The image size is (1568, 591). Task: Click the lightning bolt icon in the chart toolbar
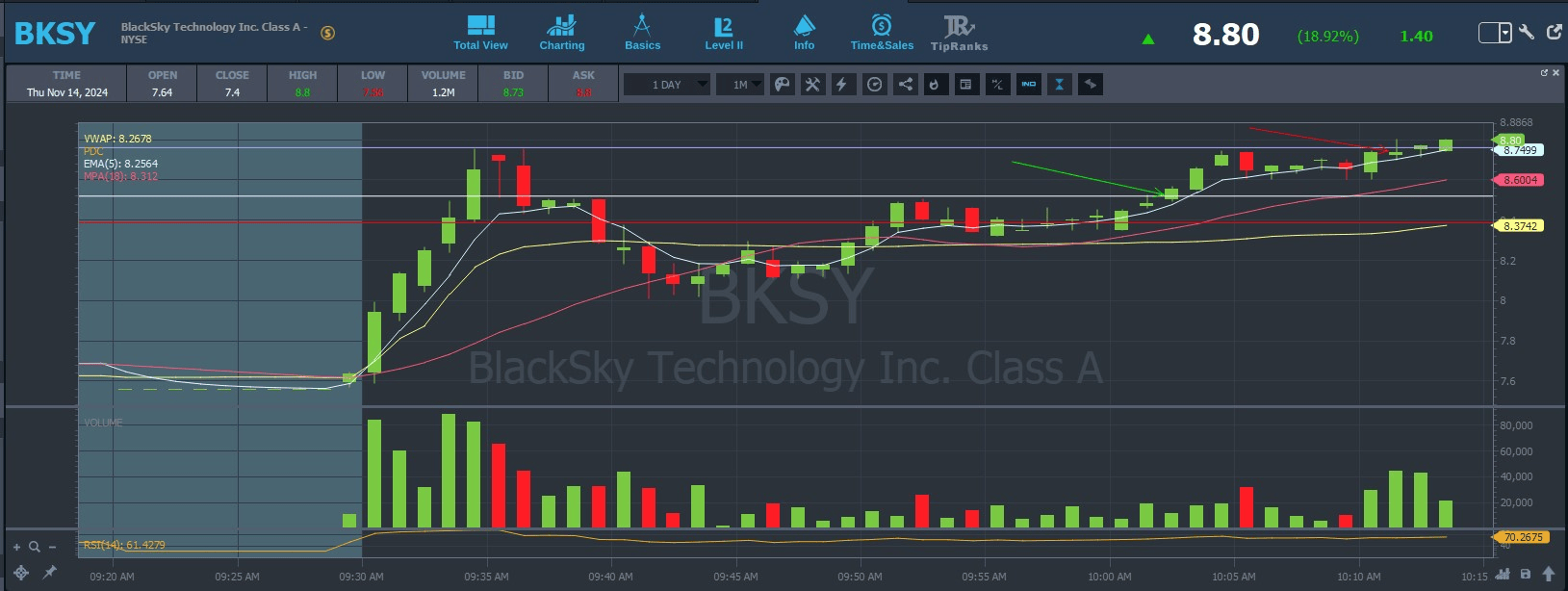(x=842, y=85)
